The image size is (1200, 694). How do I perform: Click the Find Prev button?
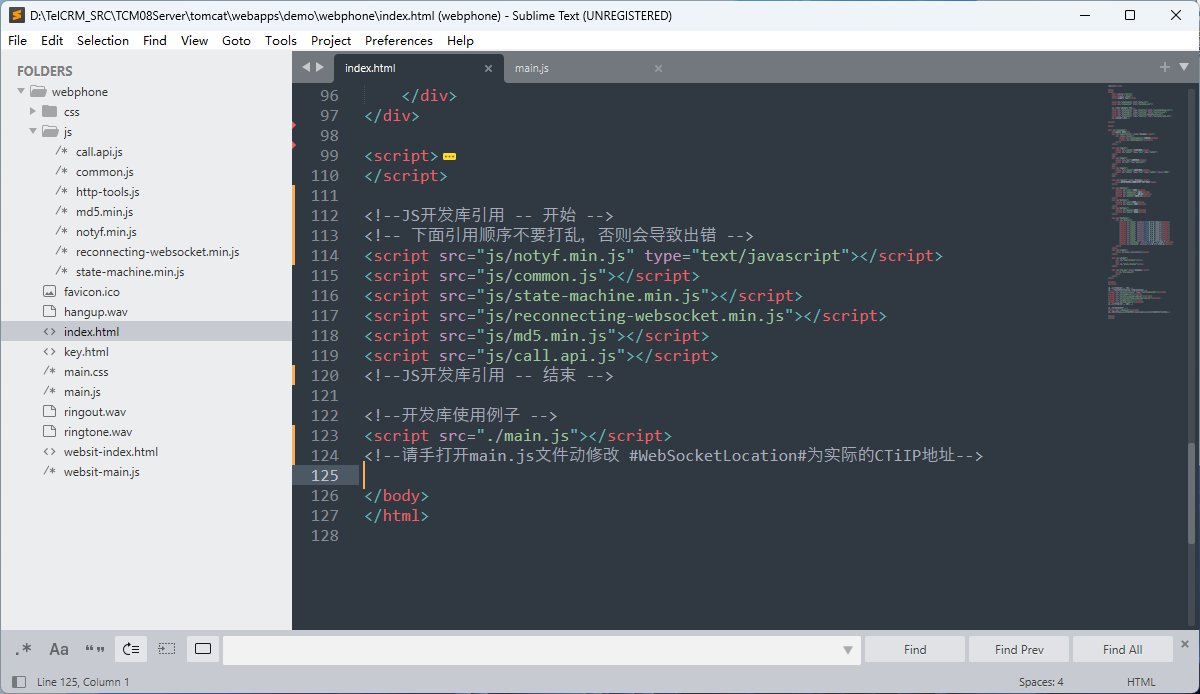pos(1018,649)
